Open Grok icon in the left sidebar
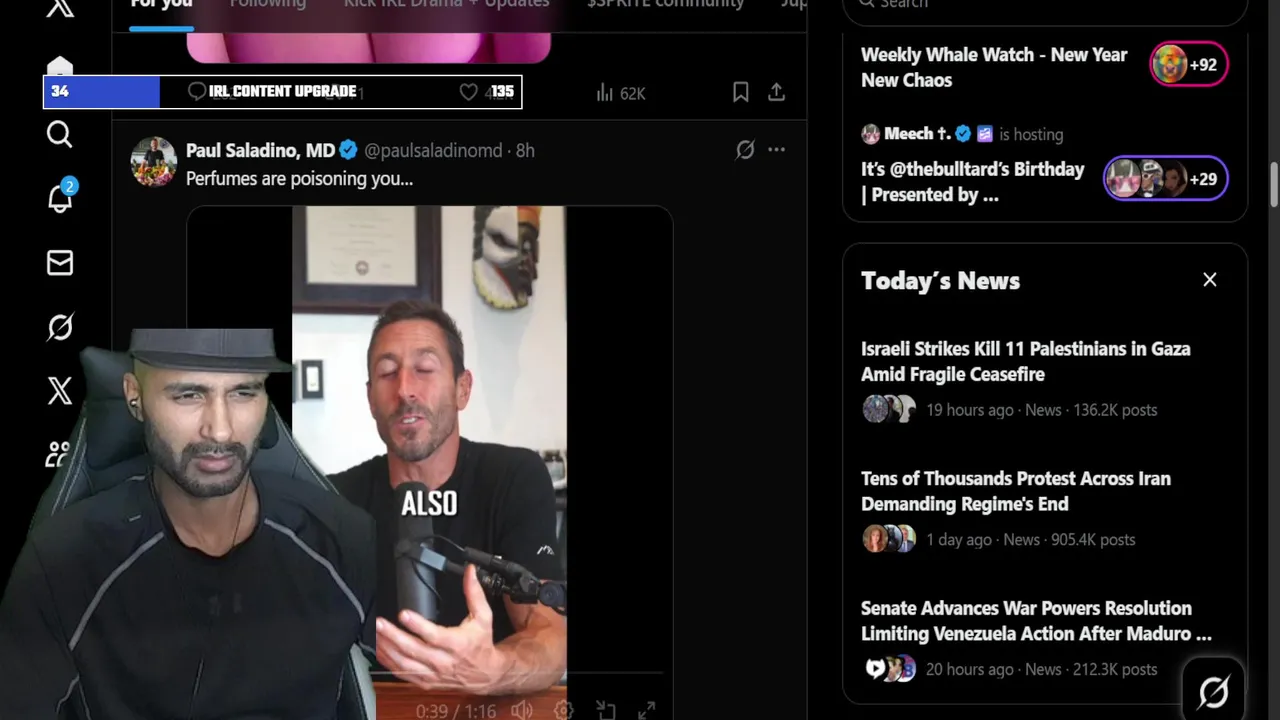This screenshot has height=720, width=1280. tap(60, 327)
